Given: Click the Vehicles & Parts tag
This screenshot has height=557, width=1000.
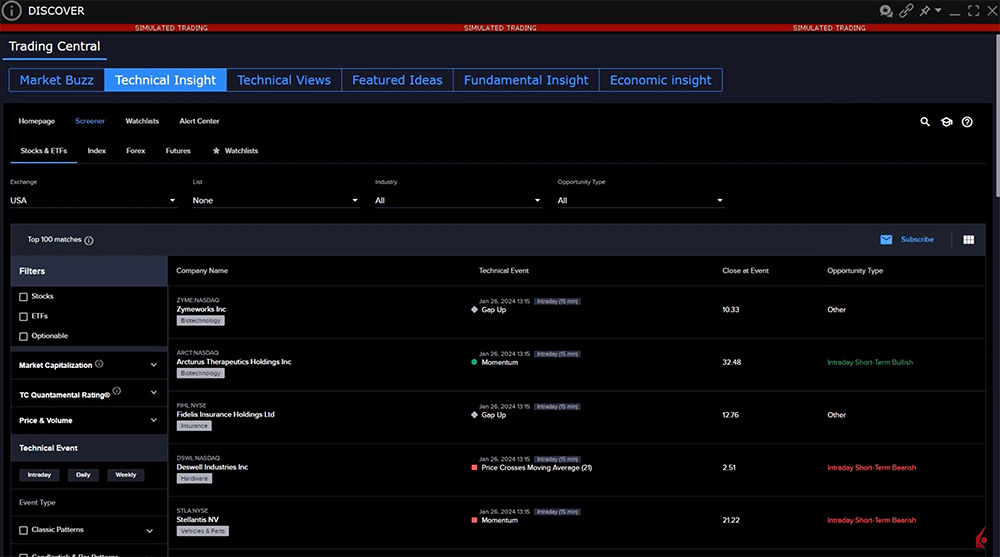Looking at the screenshot, I should click(202, 531).
